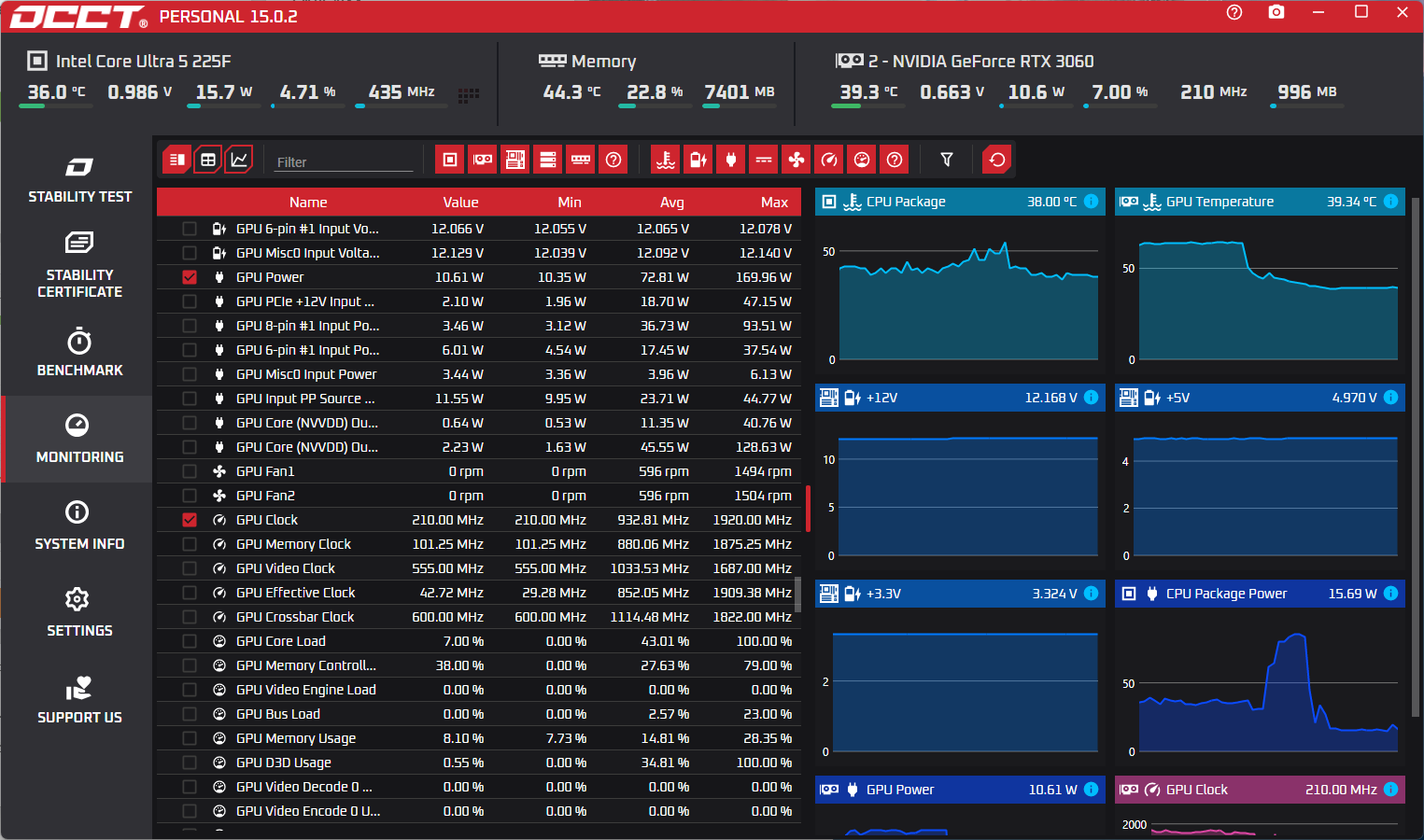Image resolution: width=1424 pixels, height=840 pixels.
Task: Check the GPU Video Clock checkbox
Action: click(x=190, y=568)
